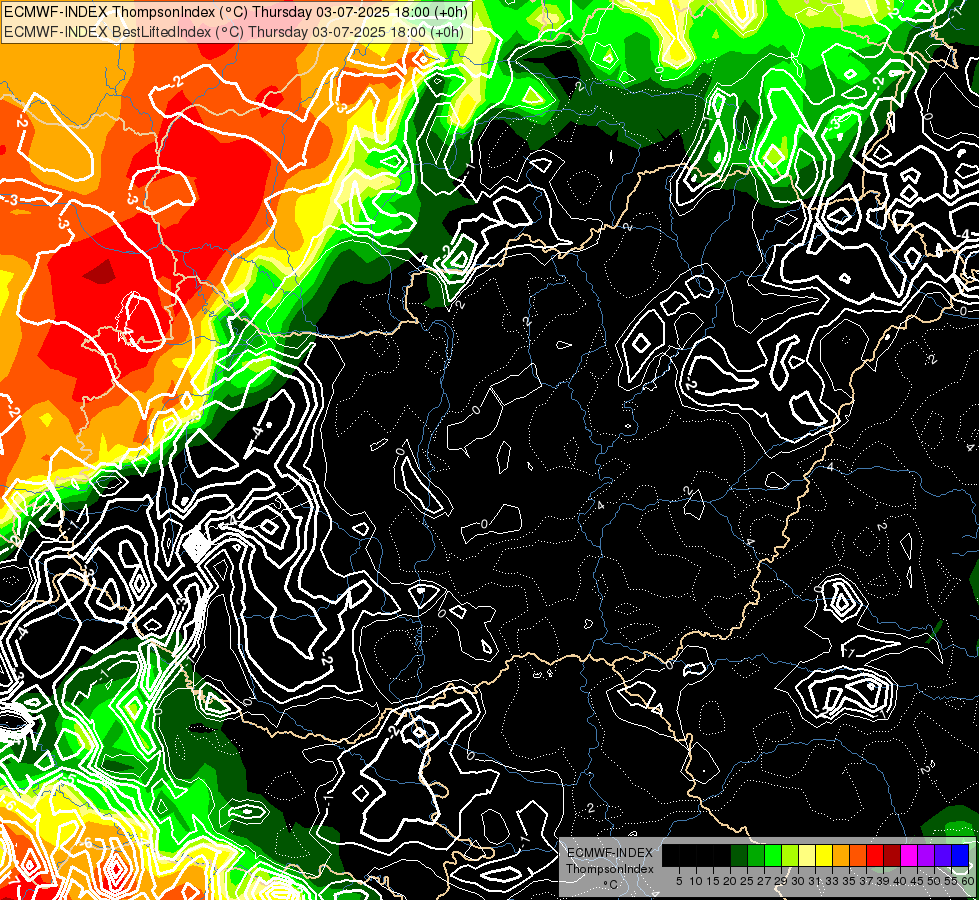979x900 pixels.
Task: Select the magenta legend swatch (40–45)
Action: tap(909, 855)
